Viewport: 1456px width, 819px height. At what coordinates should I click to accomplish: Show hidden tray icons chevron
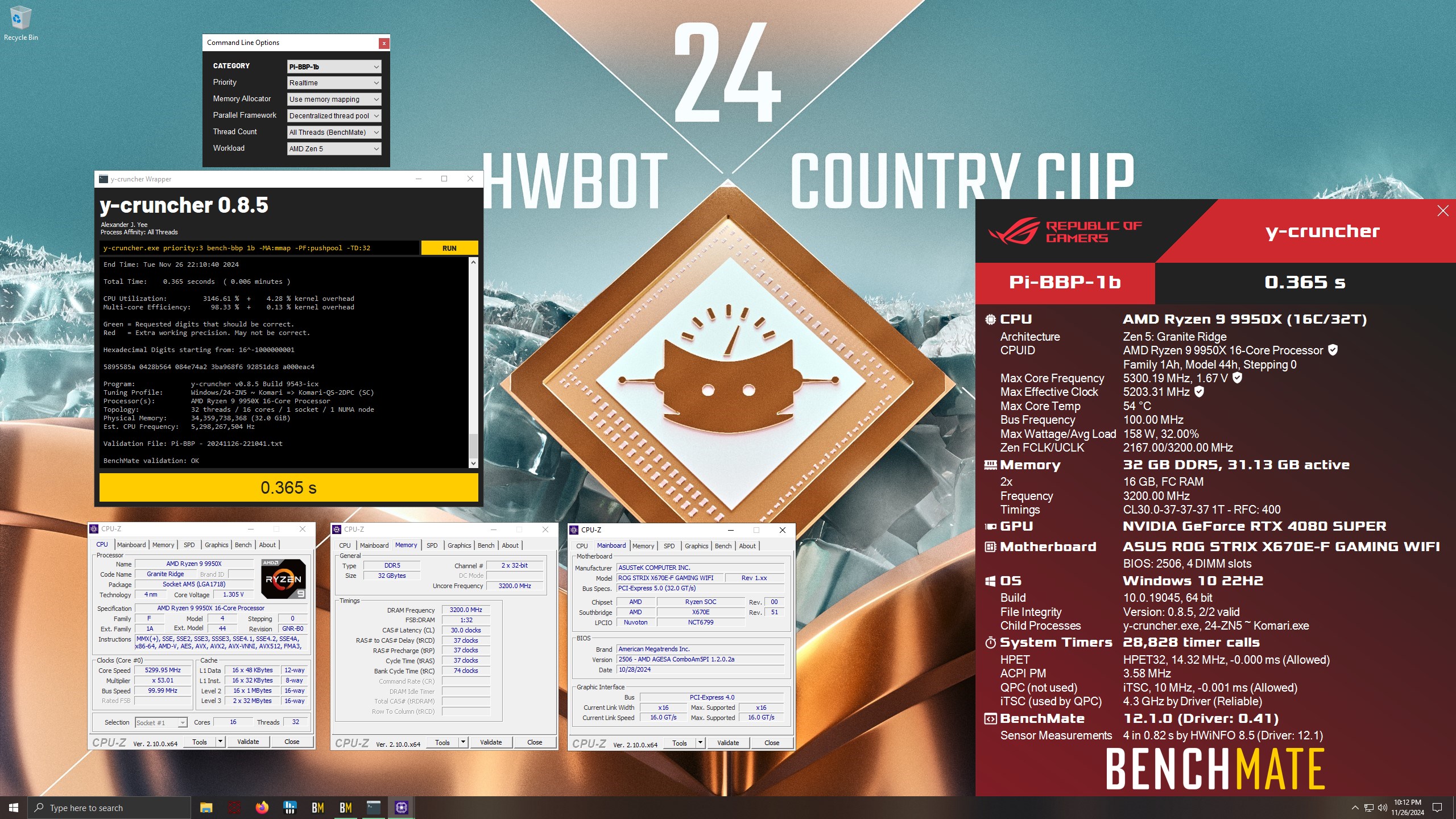pos(1355,808)
